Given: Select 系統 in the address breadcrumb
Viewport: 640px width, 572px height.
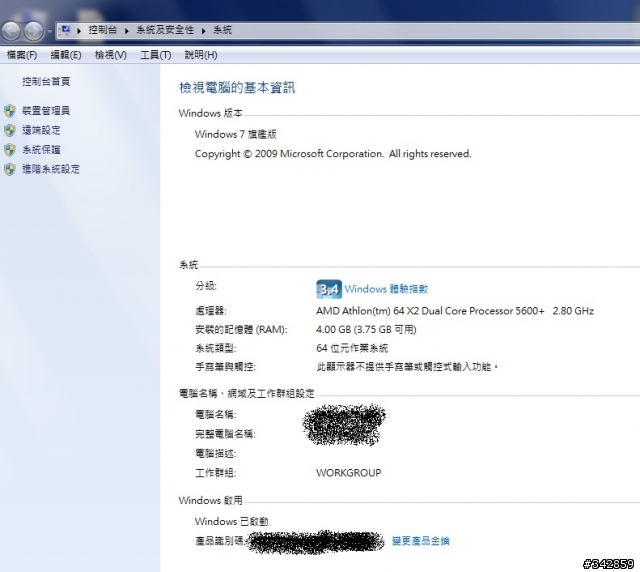Looking at the screenshot, I should coord(222,30).
